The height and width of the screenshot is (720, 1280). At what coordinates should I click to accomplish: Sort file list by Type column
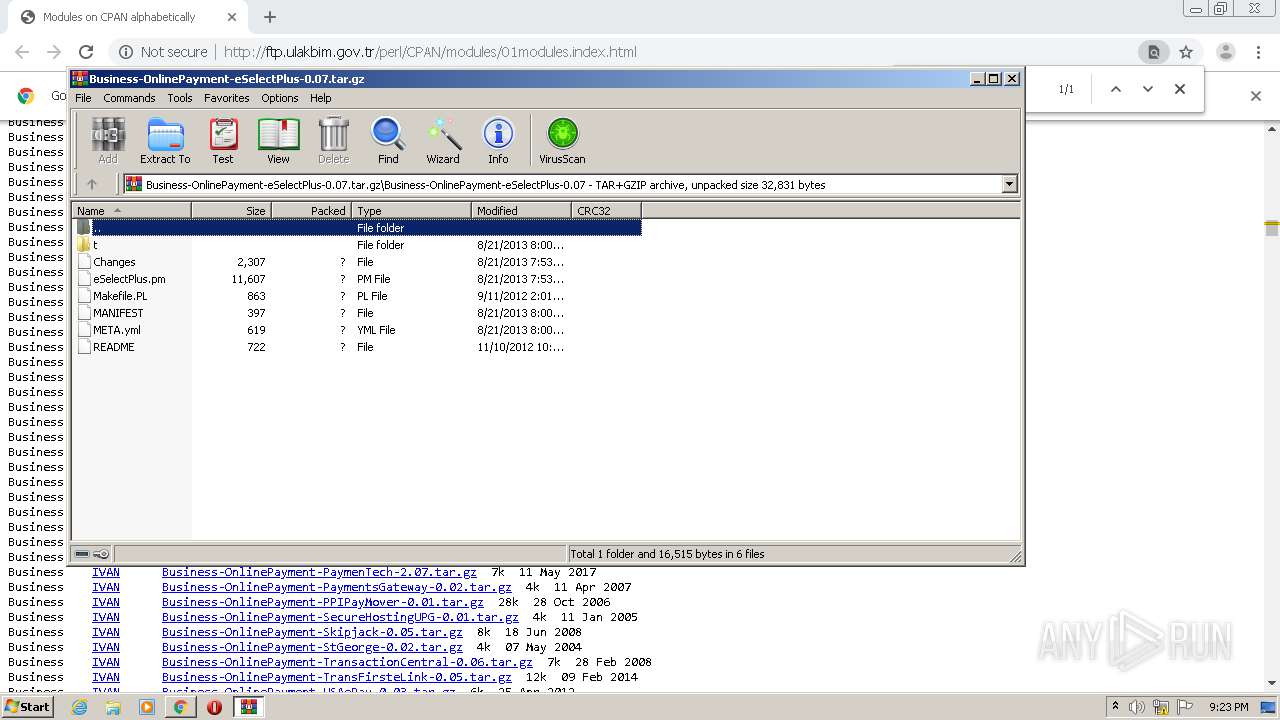(411, 211)
